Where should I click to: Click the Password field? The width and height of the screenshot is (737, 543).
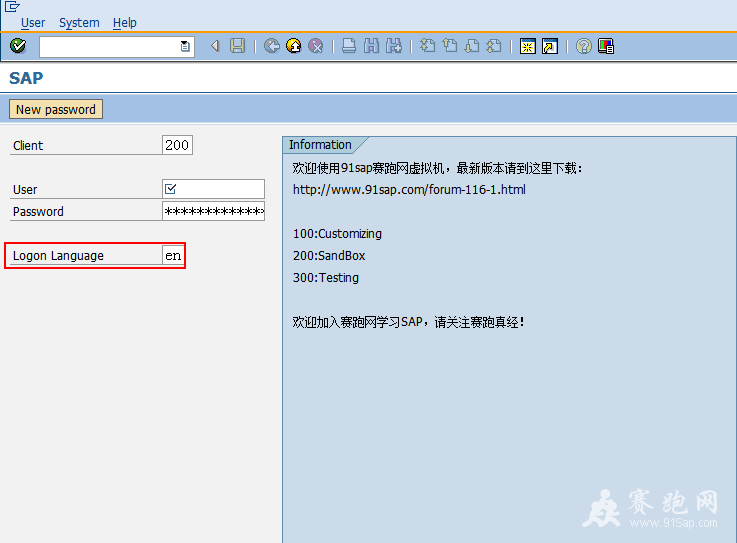pyautogui.click(x=213, y=211)
